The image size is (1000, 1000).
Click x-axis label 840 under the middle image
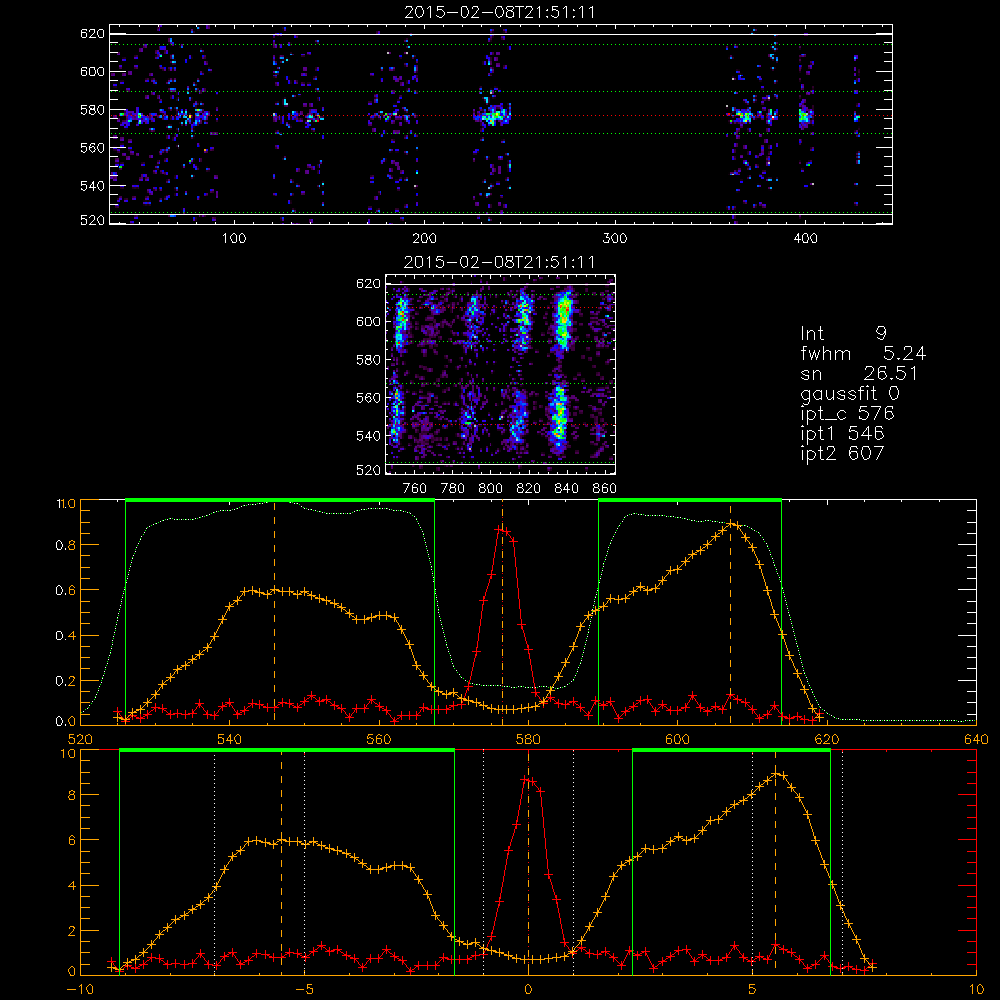(566, 489)
